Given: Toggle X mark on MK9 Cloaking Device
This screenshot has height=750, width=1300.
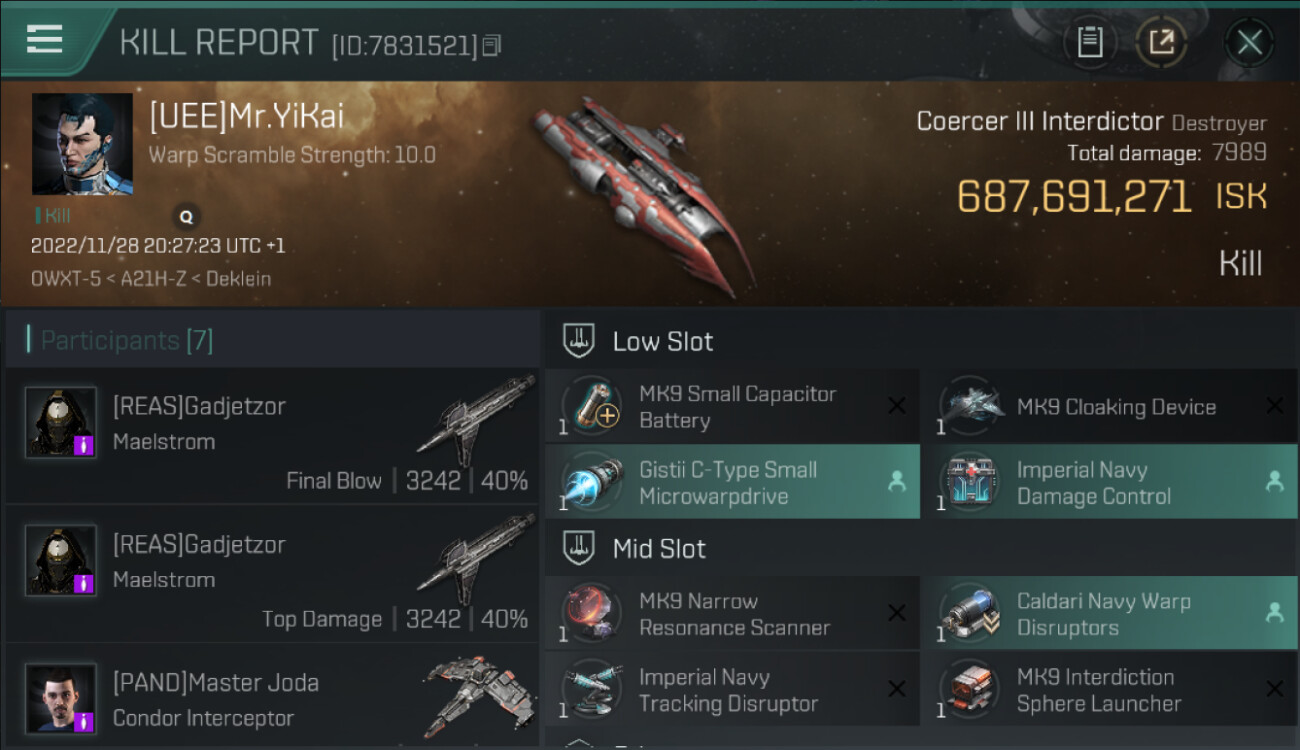Looking at the screenshot, I should point(1274,406).
